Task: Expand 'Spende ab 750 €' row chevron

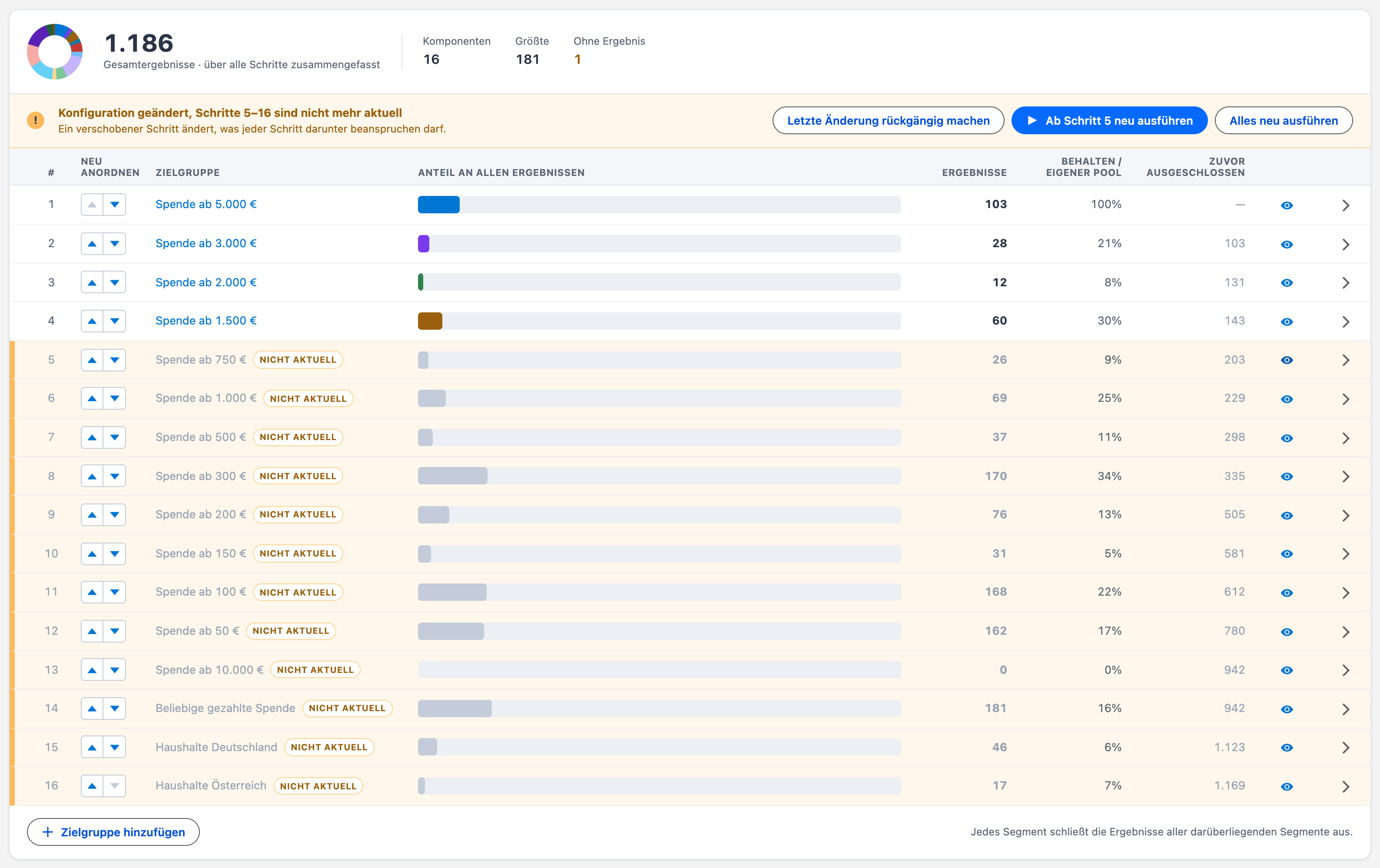Action: [x=1346, y=360]
